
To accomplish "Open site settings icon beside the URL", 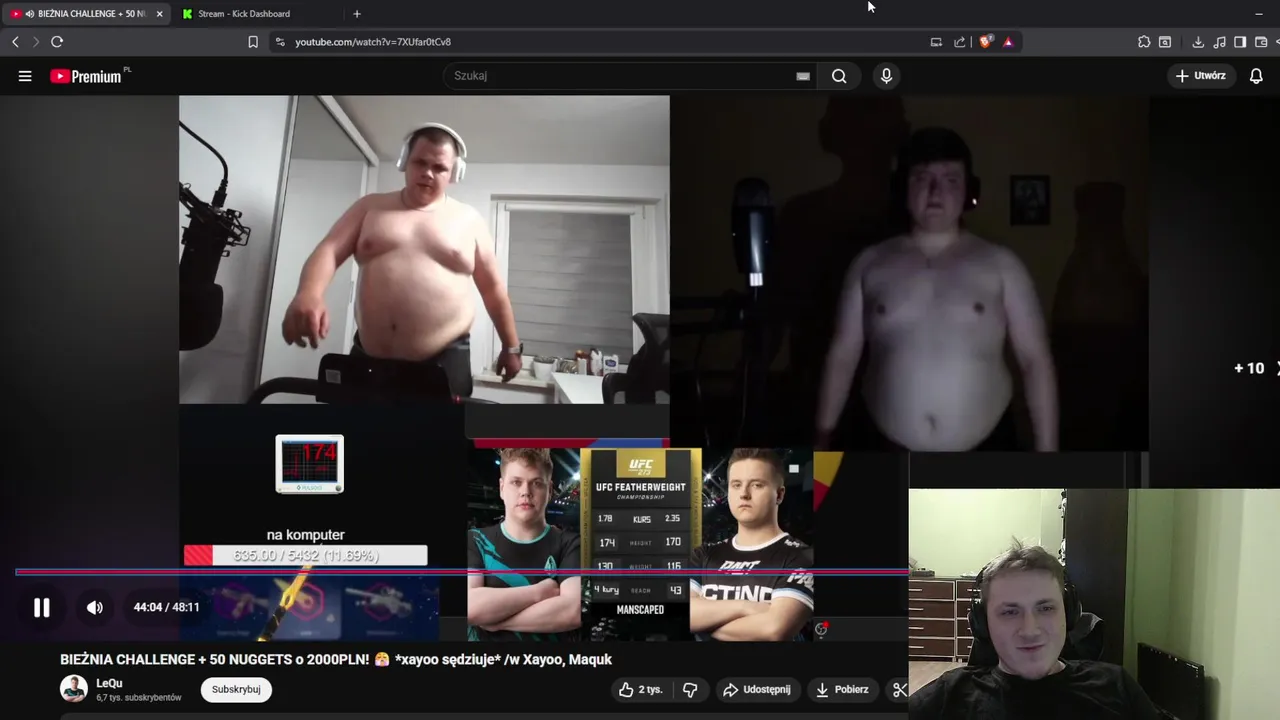I will click(280, 42).
